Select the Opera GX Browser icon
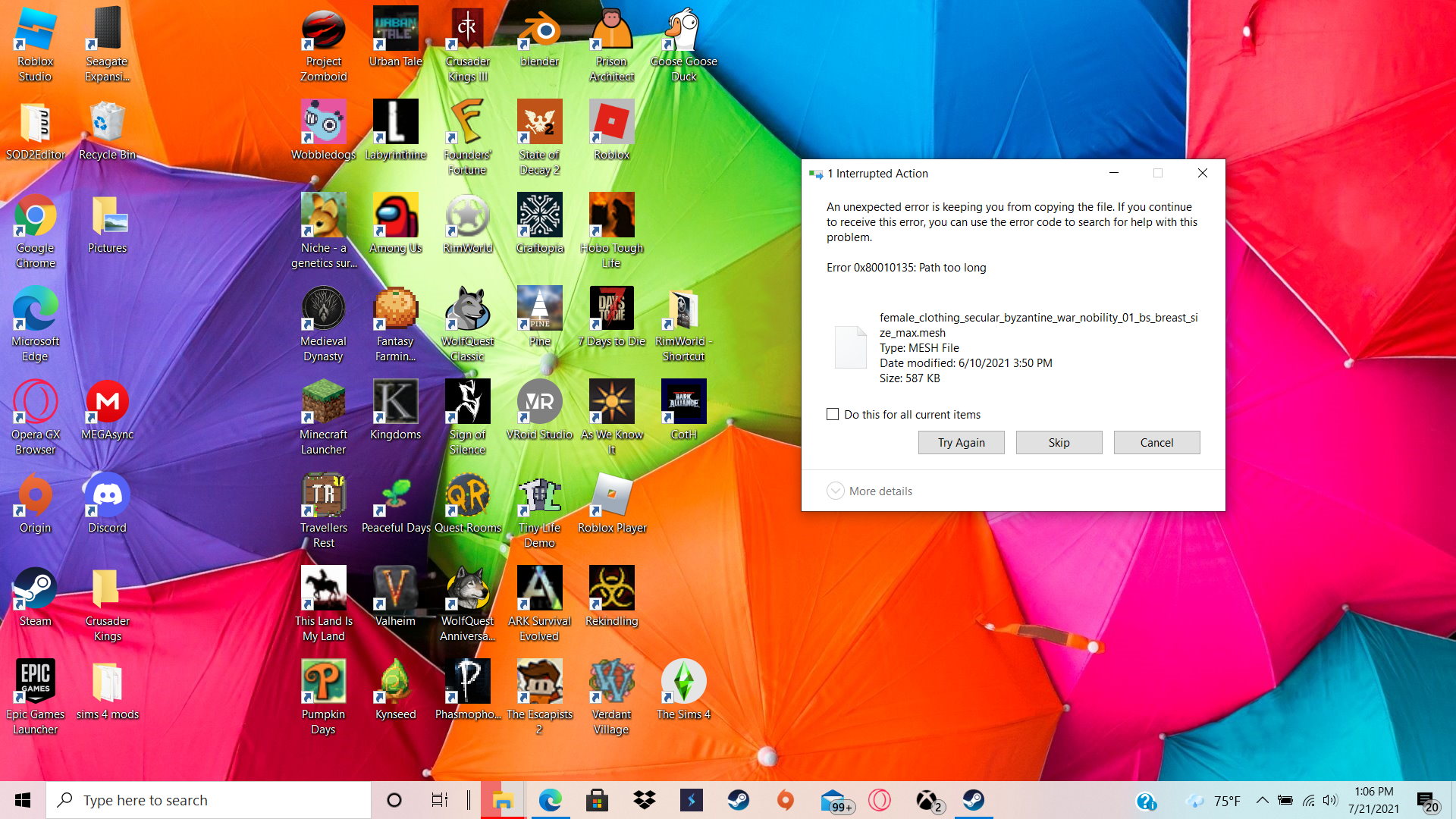Viewport: 1456px width, 819px height. (35, 418)
